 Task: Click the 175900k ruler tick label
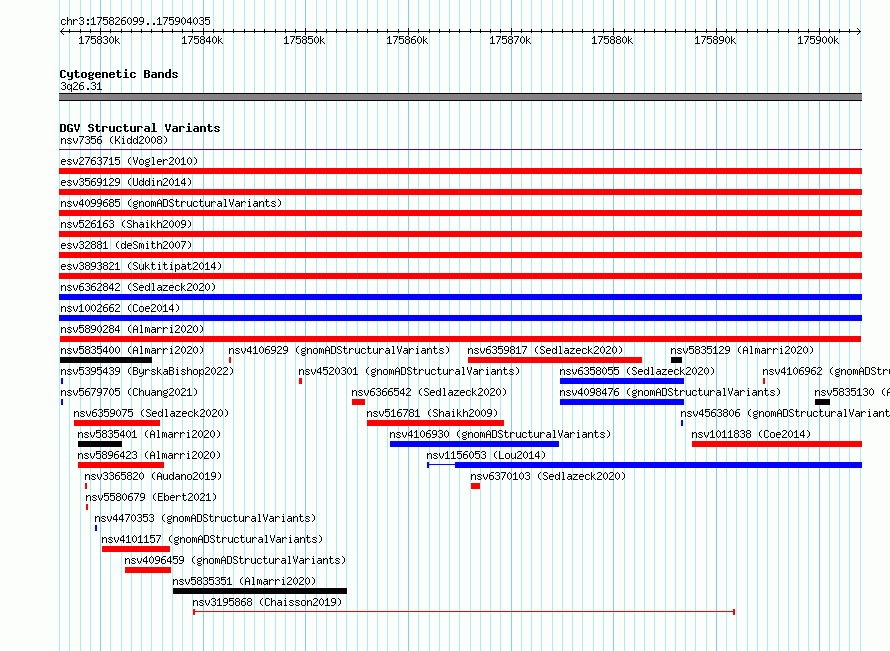[818, 41]
